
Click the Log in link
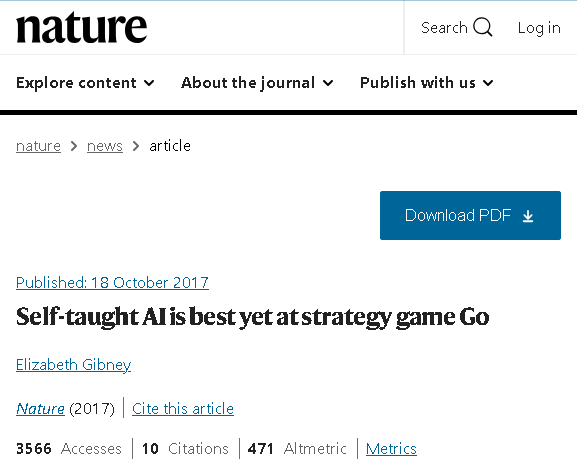(539, 28)
